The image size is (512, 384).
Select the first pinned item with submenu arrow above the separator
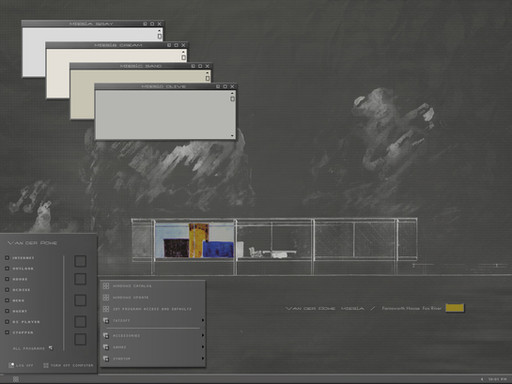coord(153,320)
